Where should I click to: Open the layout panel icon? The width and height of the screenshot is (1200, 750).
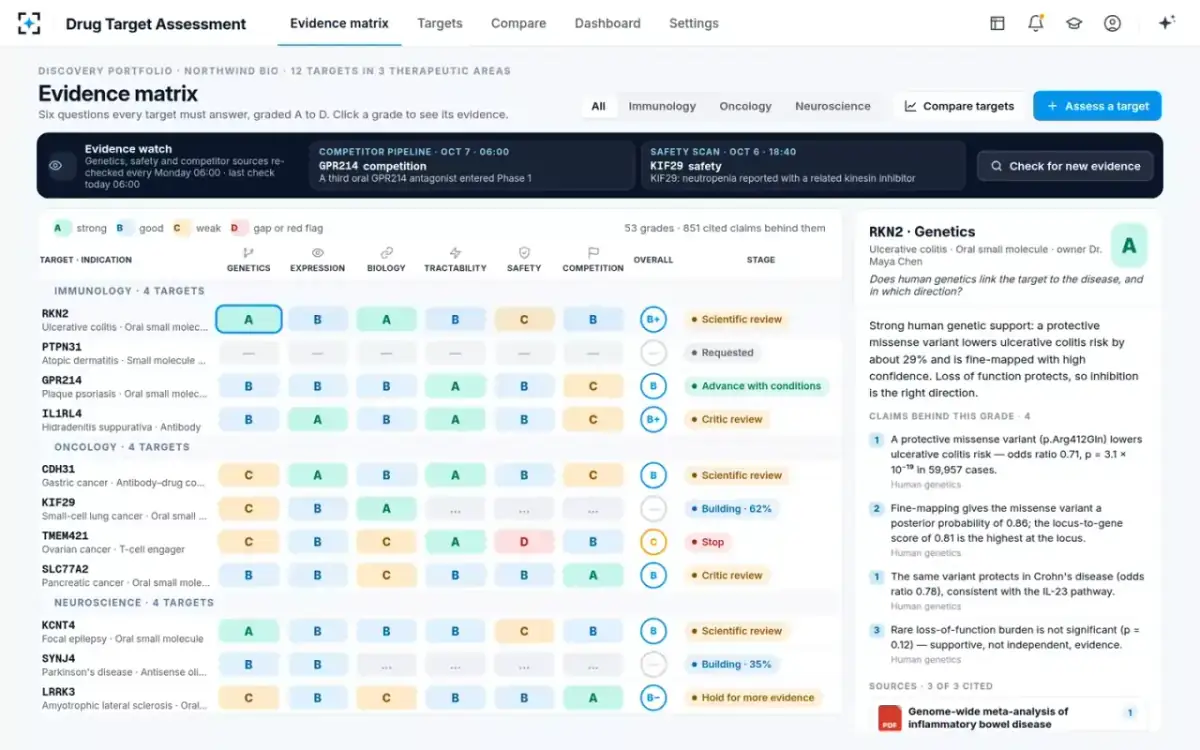(x=997, y=23)
